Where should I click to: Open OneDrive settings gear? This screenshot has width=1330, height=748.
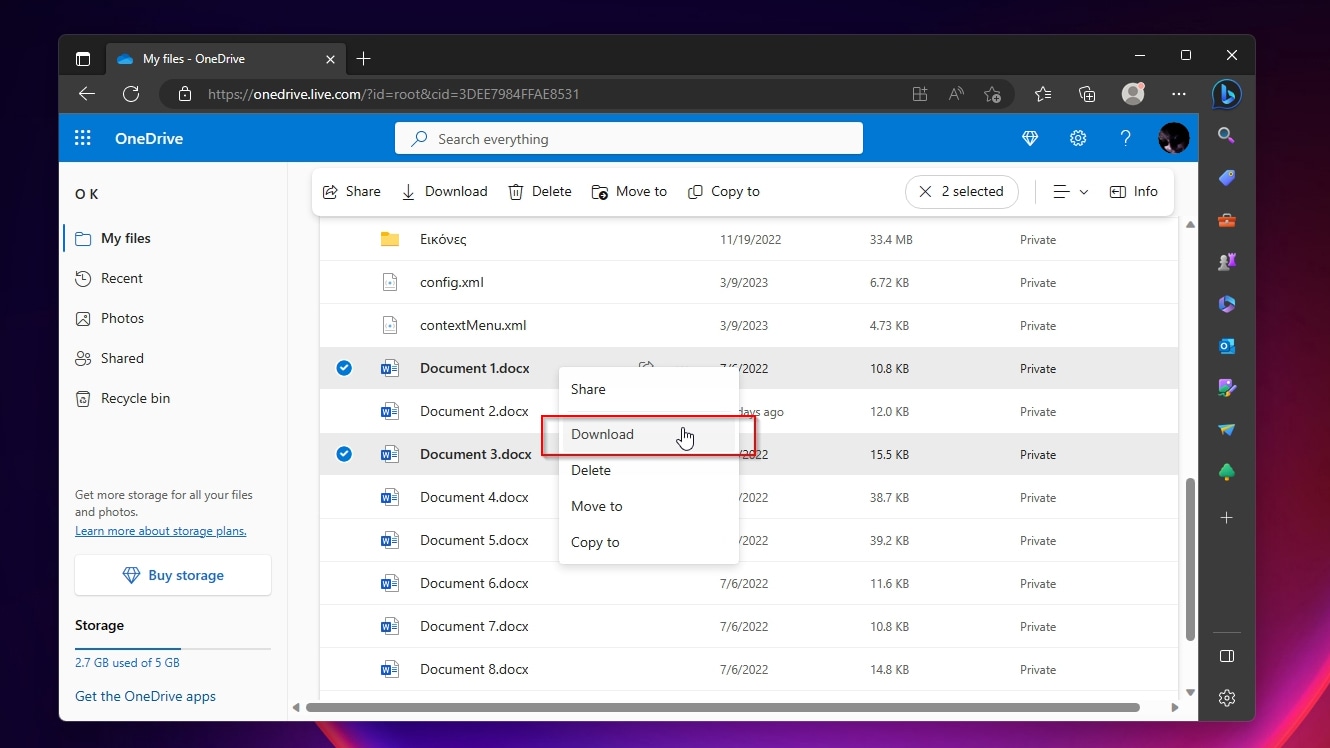pos(1078,139)
